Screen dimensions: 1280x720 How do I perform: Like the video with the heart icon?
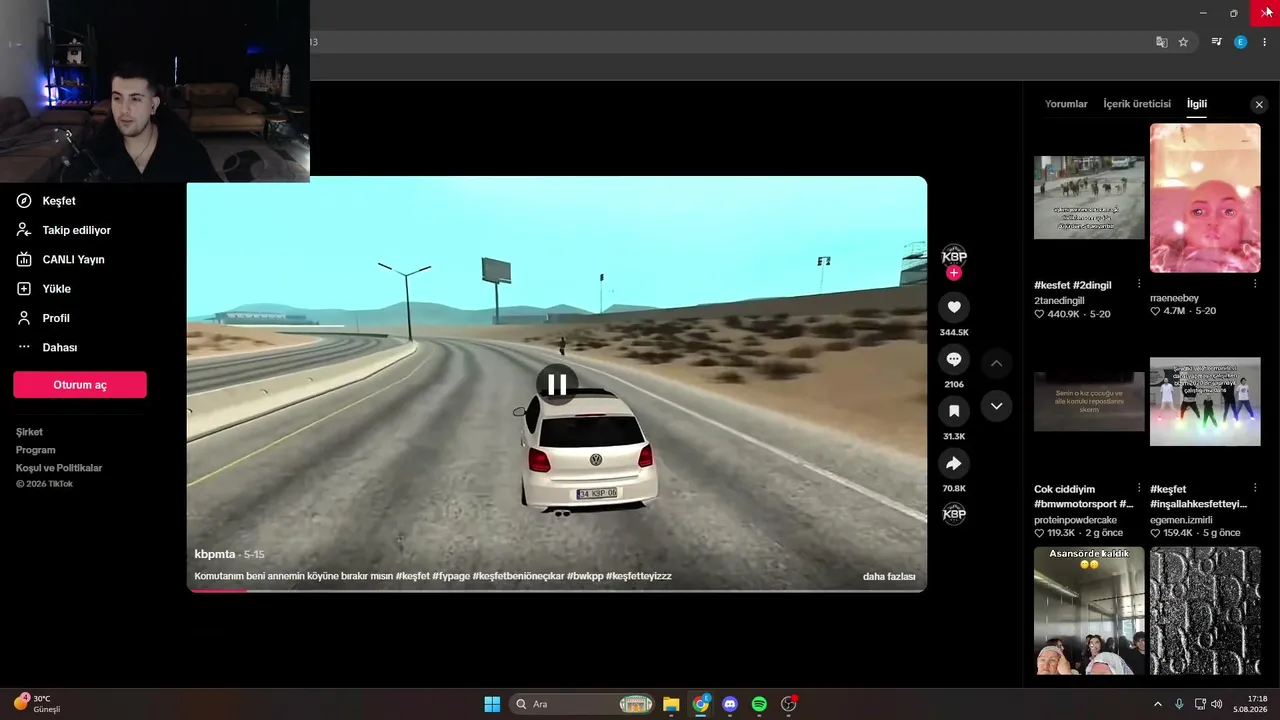(x=954, y=307)
